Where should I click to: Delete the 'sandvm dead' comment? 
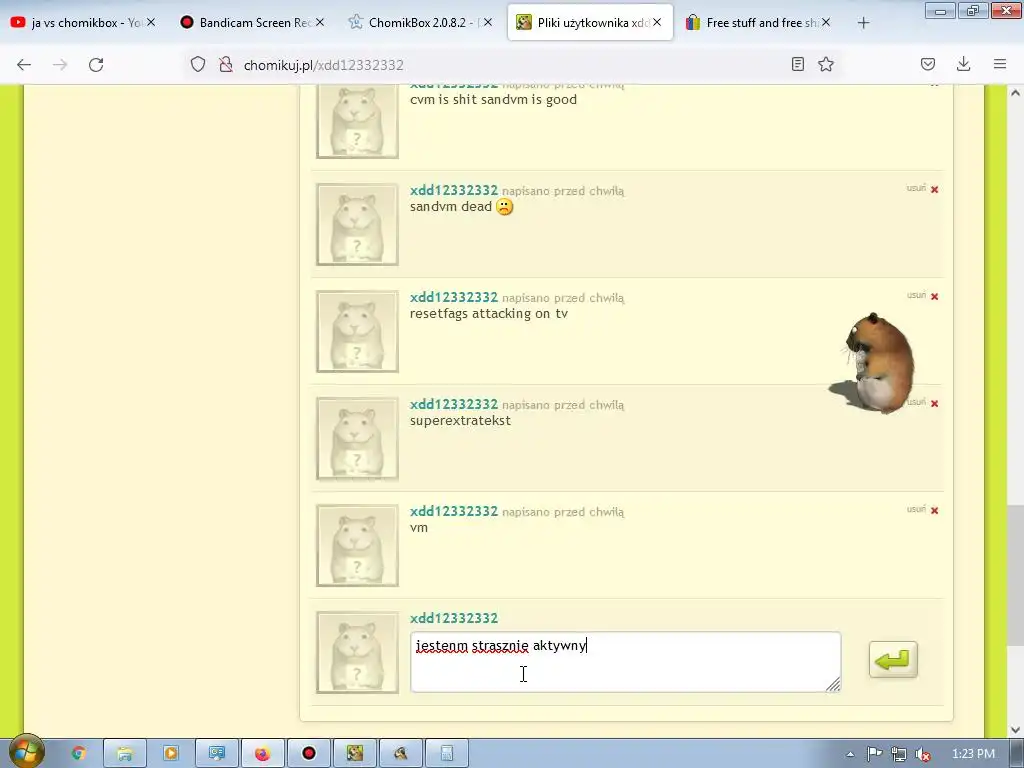tap(935, 189)
